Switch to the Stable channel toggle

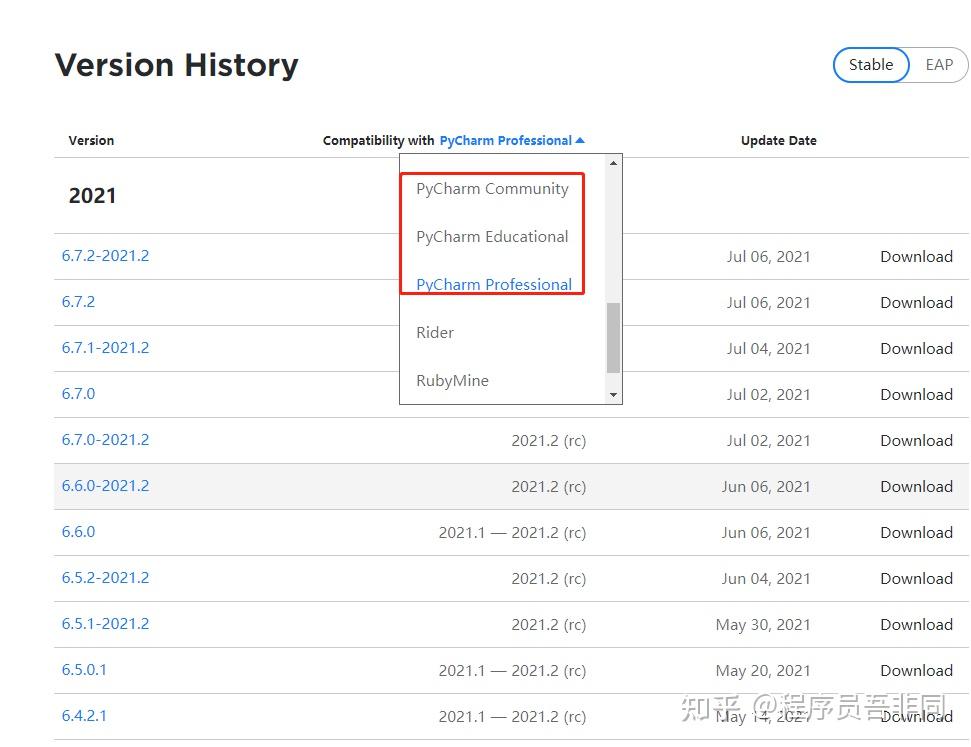pos(870,65)
